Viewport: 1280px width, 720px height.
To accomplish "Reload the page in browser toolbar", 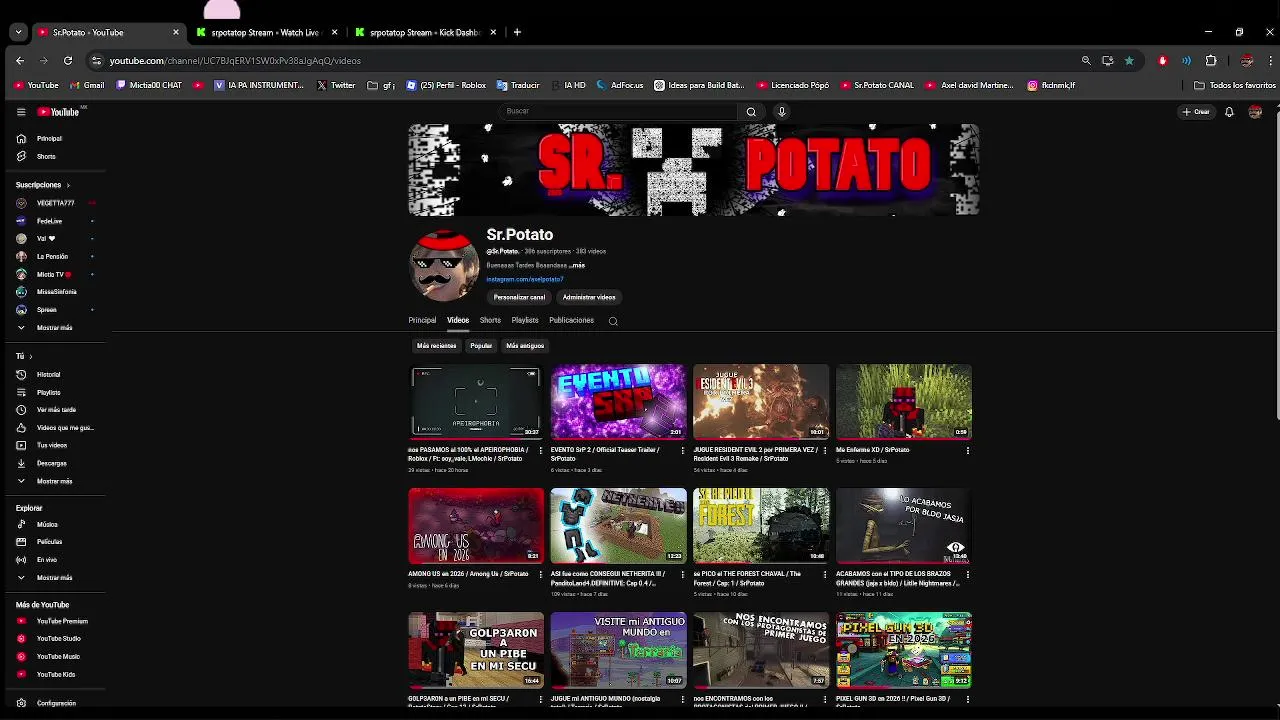I will point(68,60).
